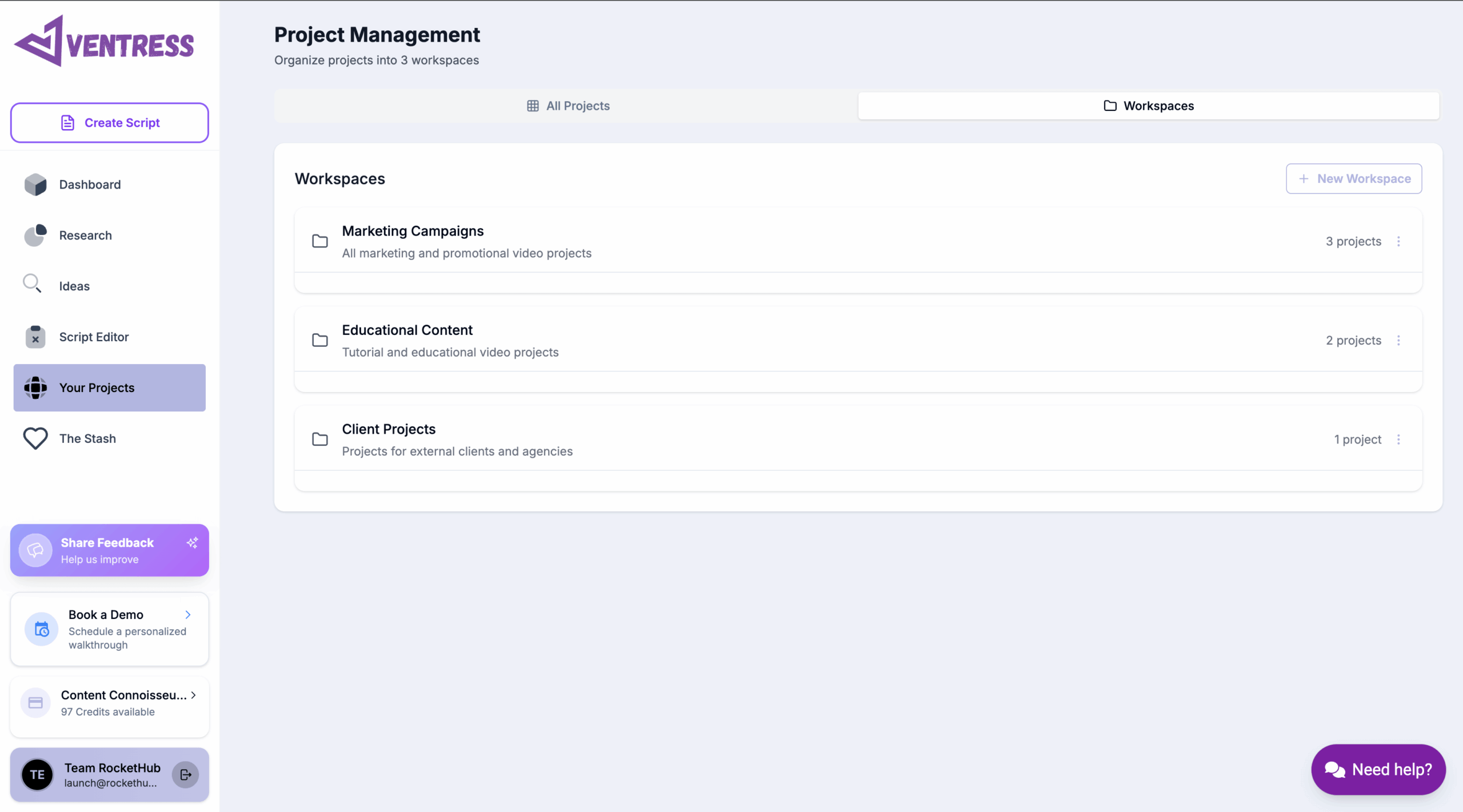Click The Stash heart icon
Image resolution: width=1463 pixels, height=812 pixels.
click(35, 439)
